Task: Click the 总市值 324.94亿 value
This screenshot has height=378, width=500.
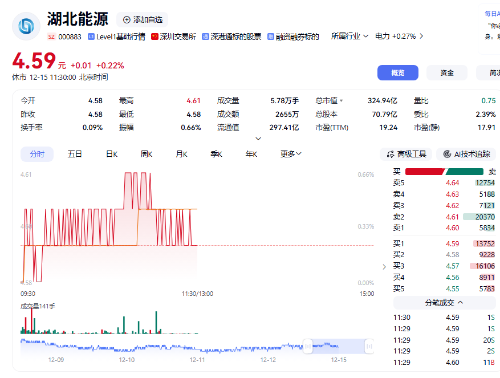Action: [382, 101]
